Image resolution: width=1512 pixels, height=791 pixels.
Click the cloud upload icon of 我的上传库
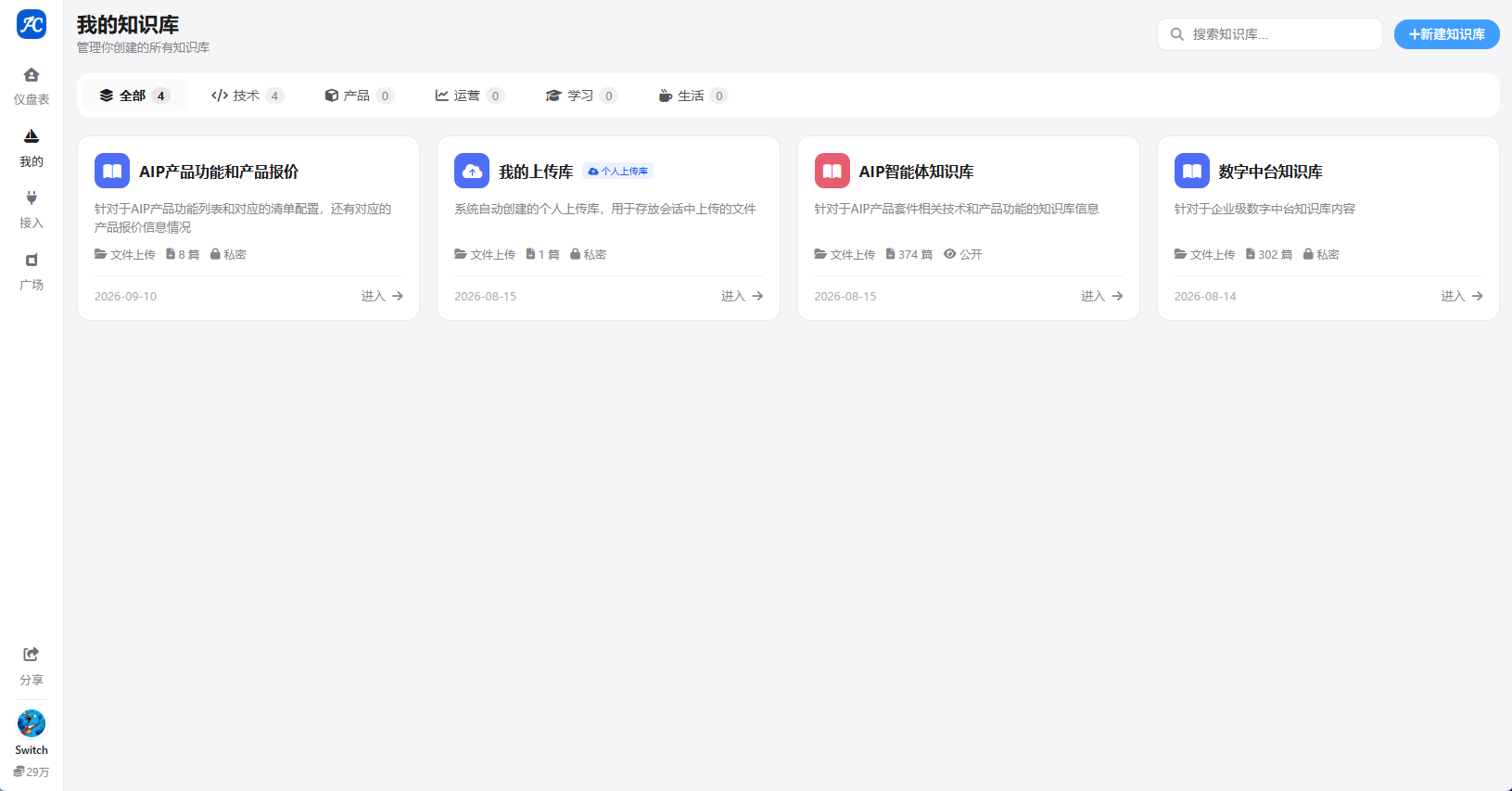point(472,171)
